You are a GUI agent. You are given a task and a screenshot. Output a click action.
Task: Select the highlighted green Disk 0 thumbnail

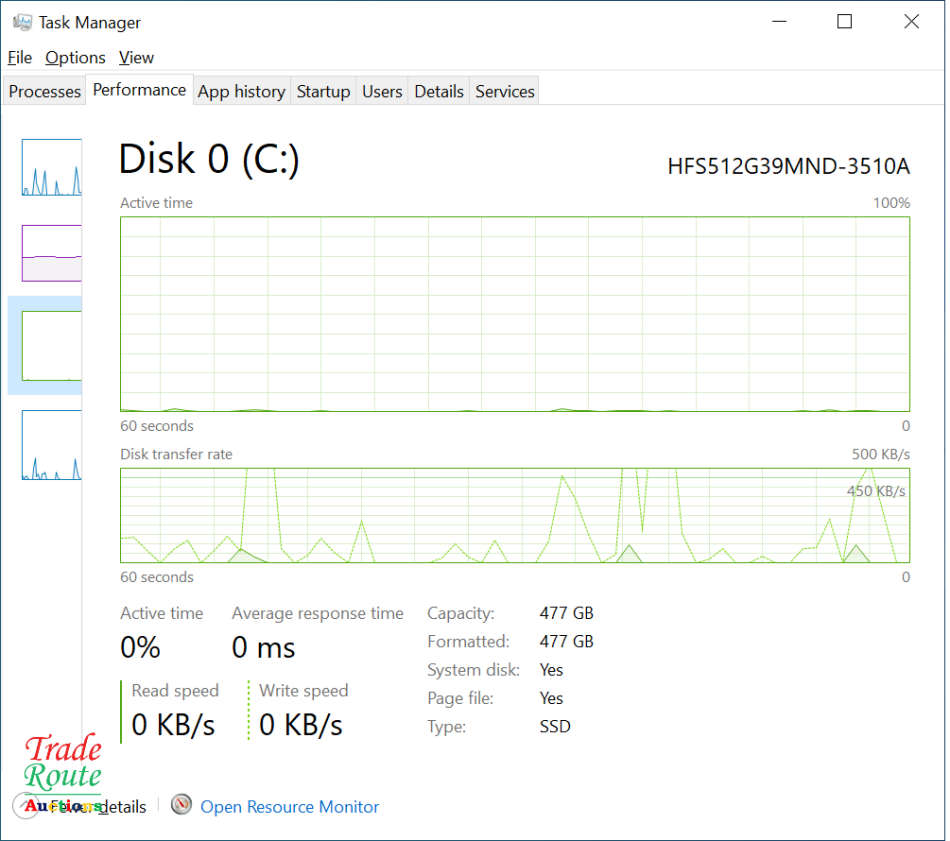(x=51, y=345)
